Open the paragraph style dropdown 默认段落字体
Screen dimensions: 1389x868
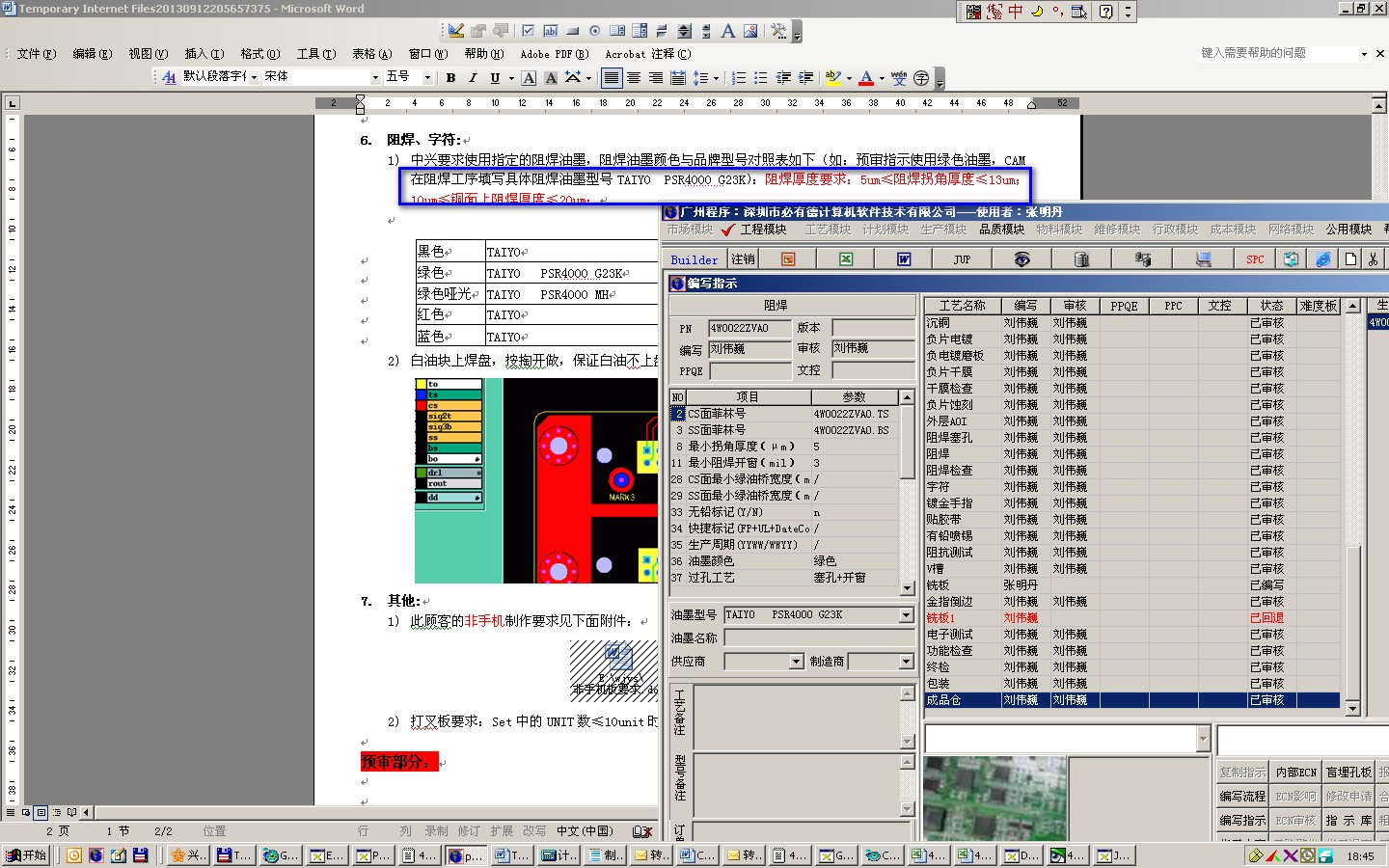tap(254, 77)
